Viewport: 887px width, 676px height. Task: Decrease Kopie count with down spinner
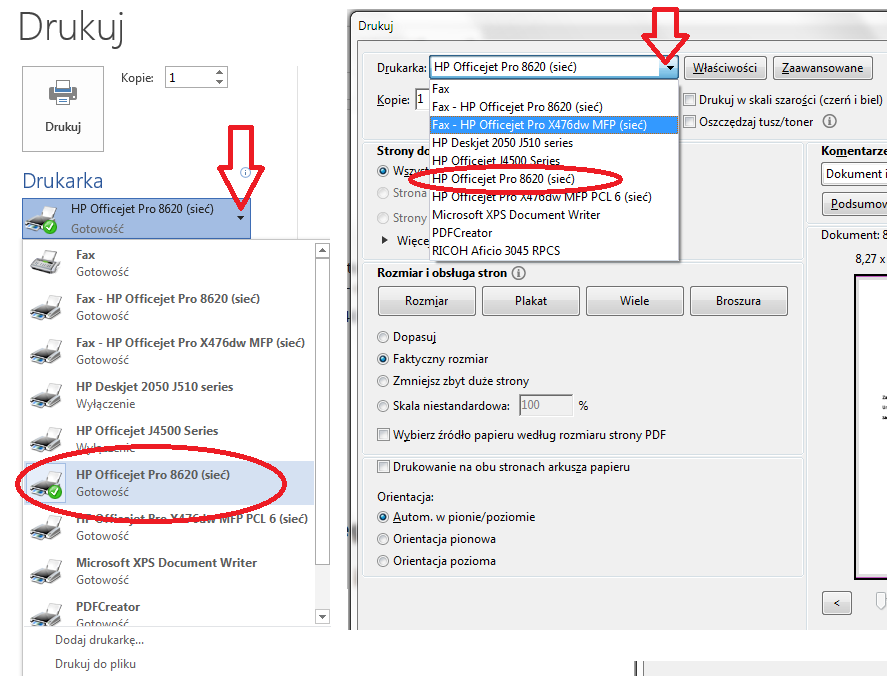[x=219, y=82]
